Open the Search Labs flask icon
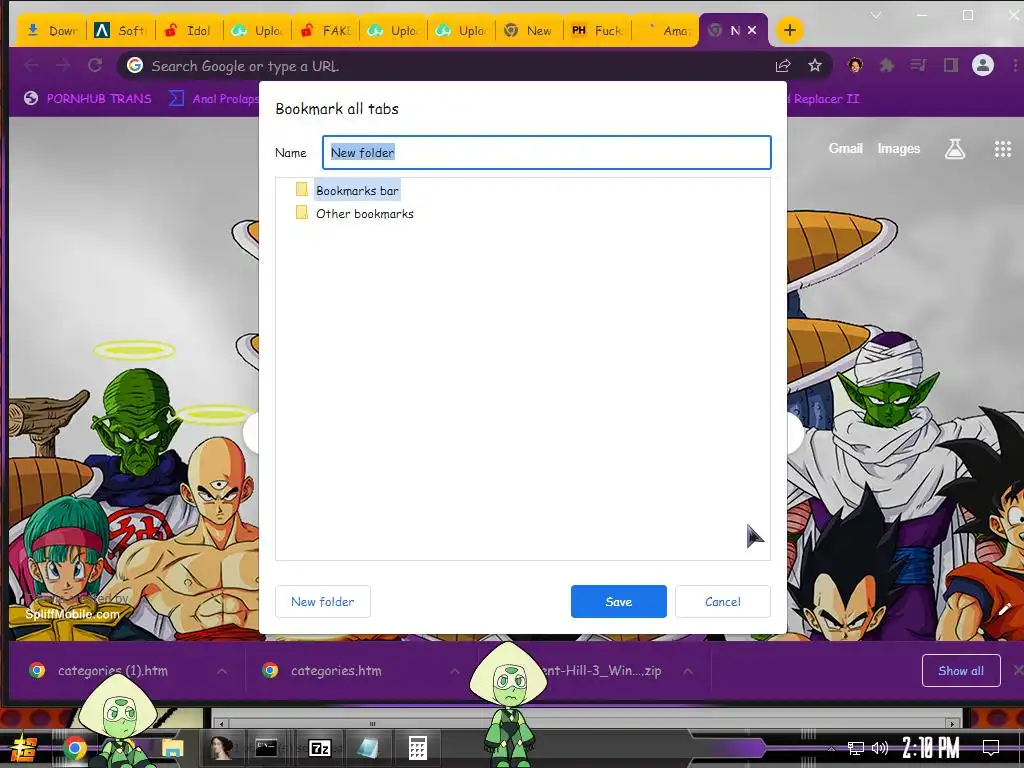Image resolution: width=1024 pixels, height=768 pixels. tap(955, 149)
